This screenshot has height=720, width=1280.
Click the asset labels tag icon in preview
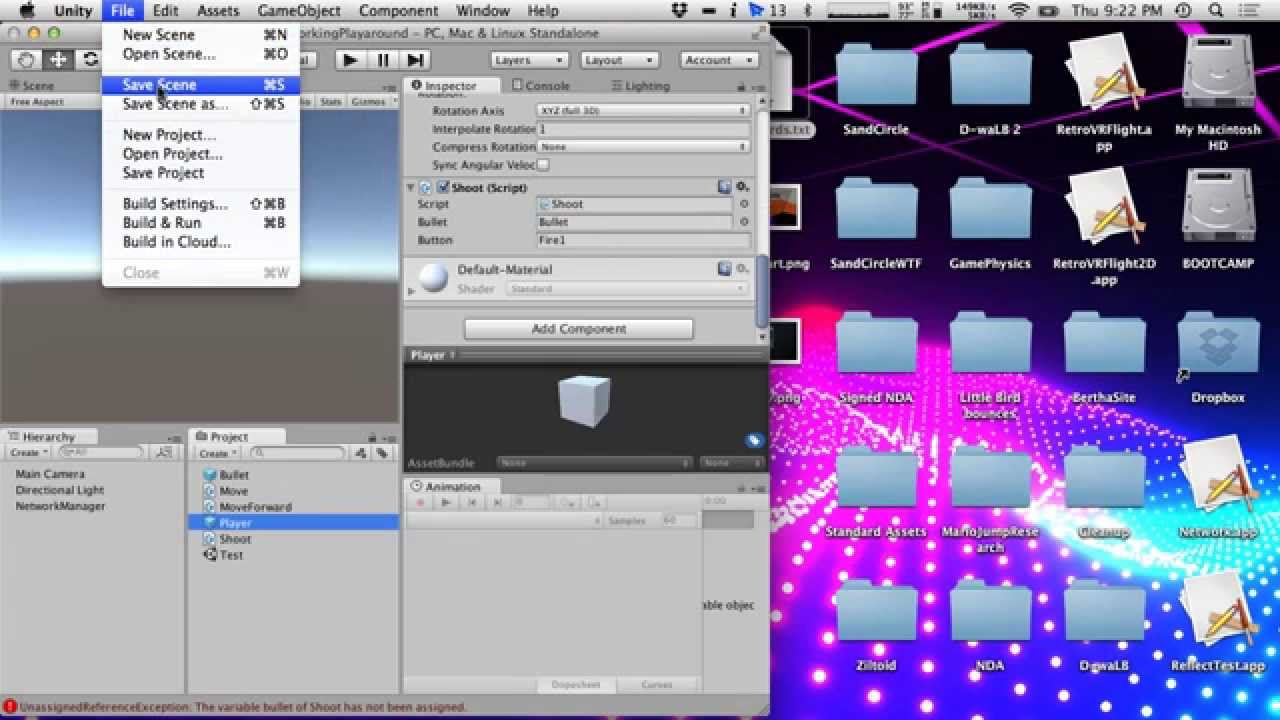click(754, 440)
